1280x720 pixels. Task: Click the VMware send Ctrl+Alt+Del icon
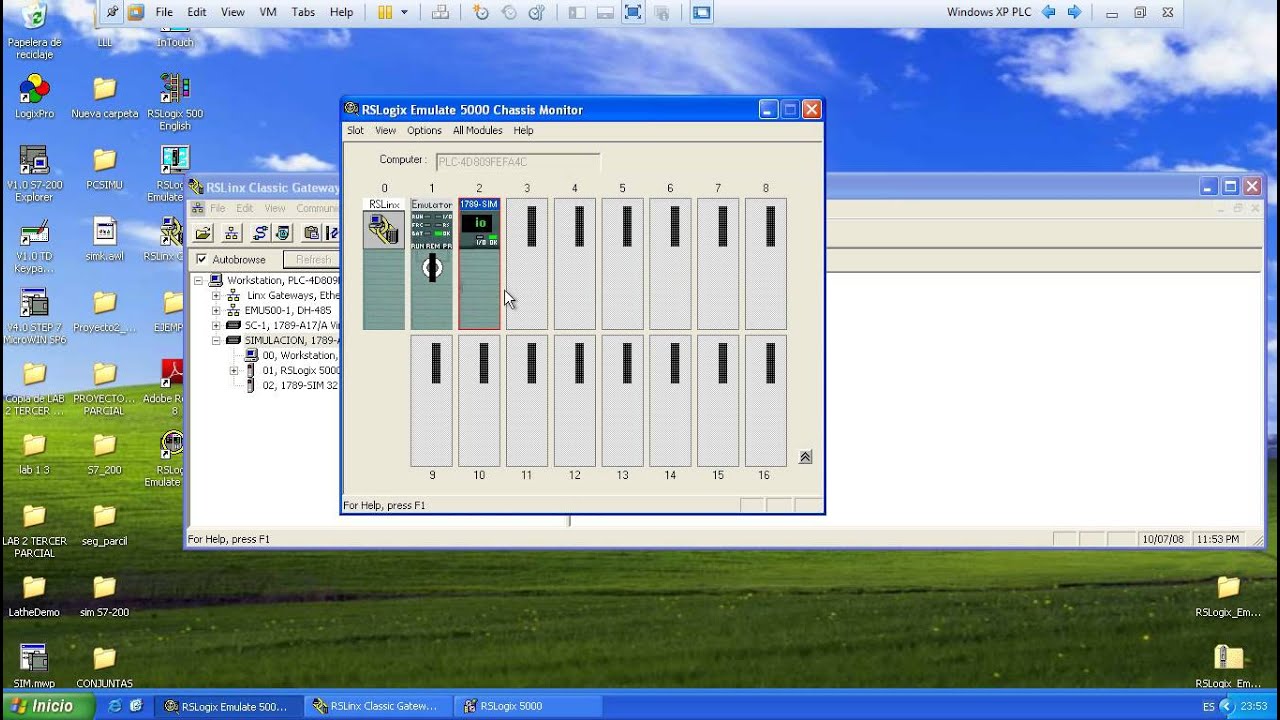440,12
